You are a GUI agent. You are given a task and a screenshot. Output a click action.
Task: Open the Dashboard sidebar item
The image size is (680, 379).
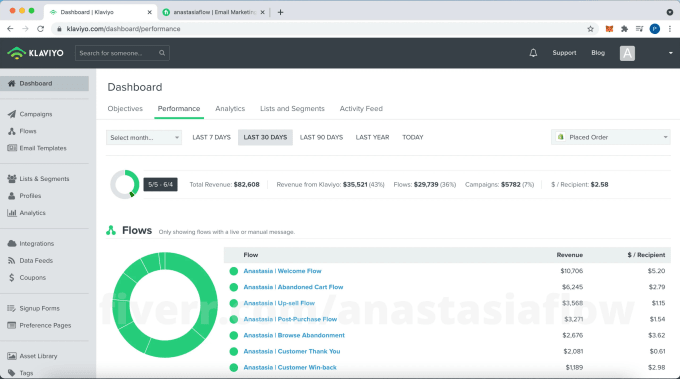pyautogui.click(x=44, y=83)
